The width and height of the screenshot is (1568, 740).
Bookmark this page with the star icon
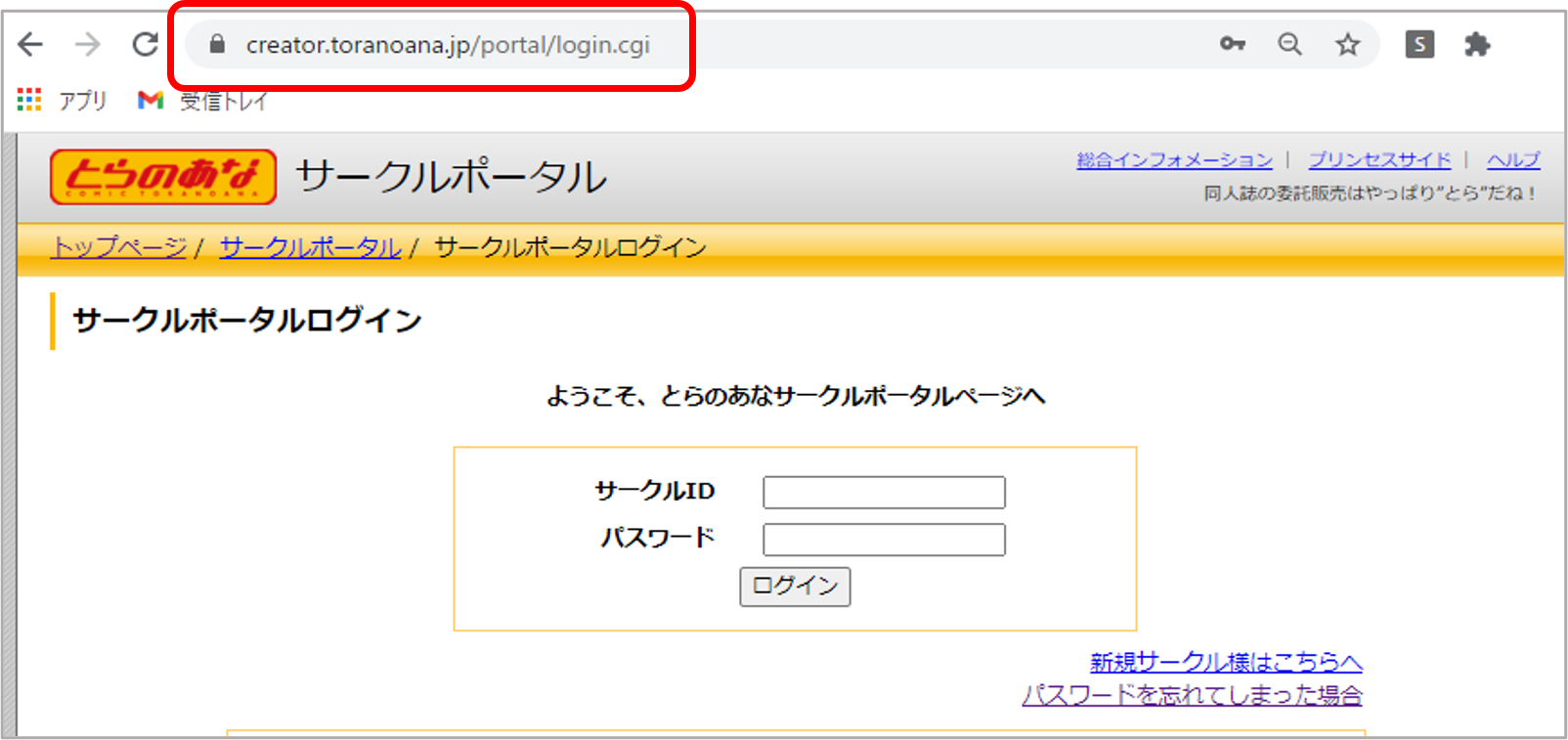1348,44
